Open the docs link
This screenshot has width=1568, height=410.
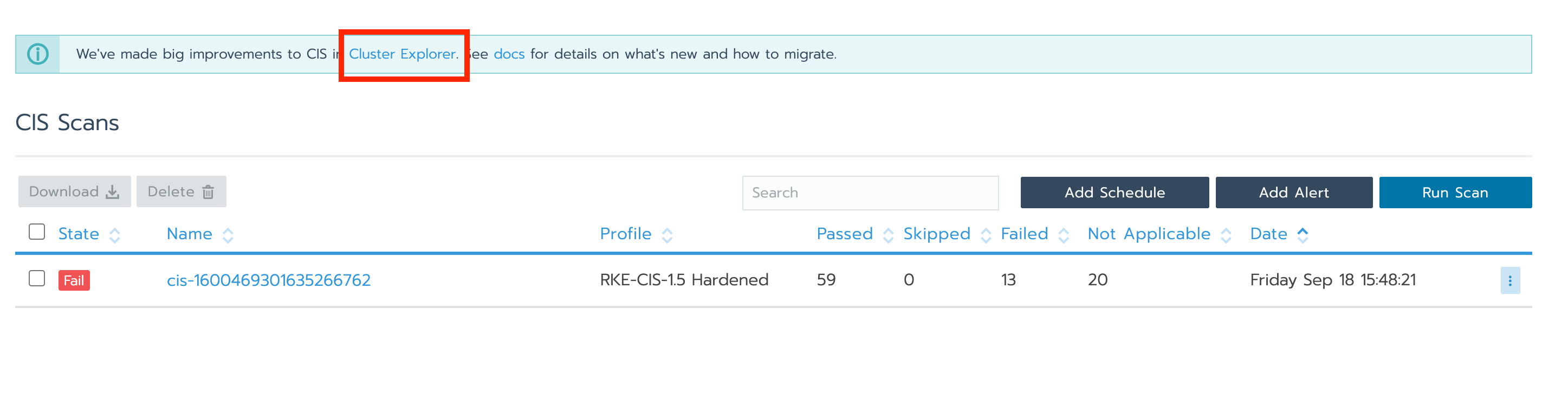coord(509,54)
